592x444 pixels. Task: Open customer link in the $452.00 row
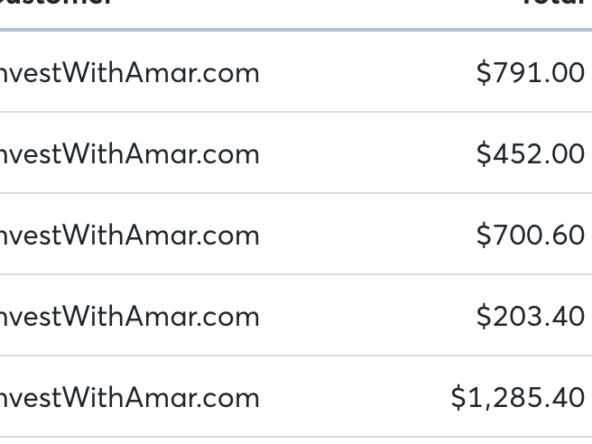tap(130, 154)
